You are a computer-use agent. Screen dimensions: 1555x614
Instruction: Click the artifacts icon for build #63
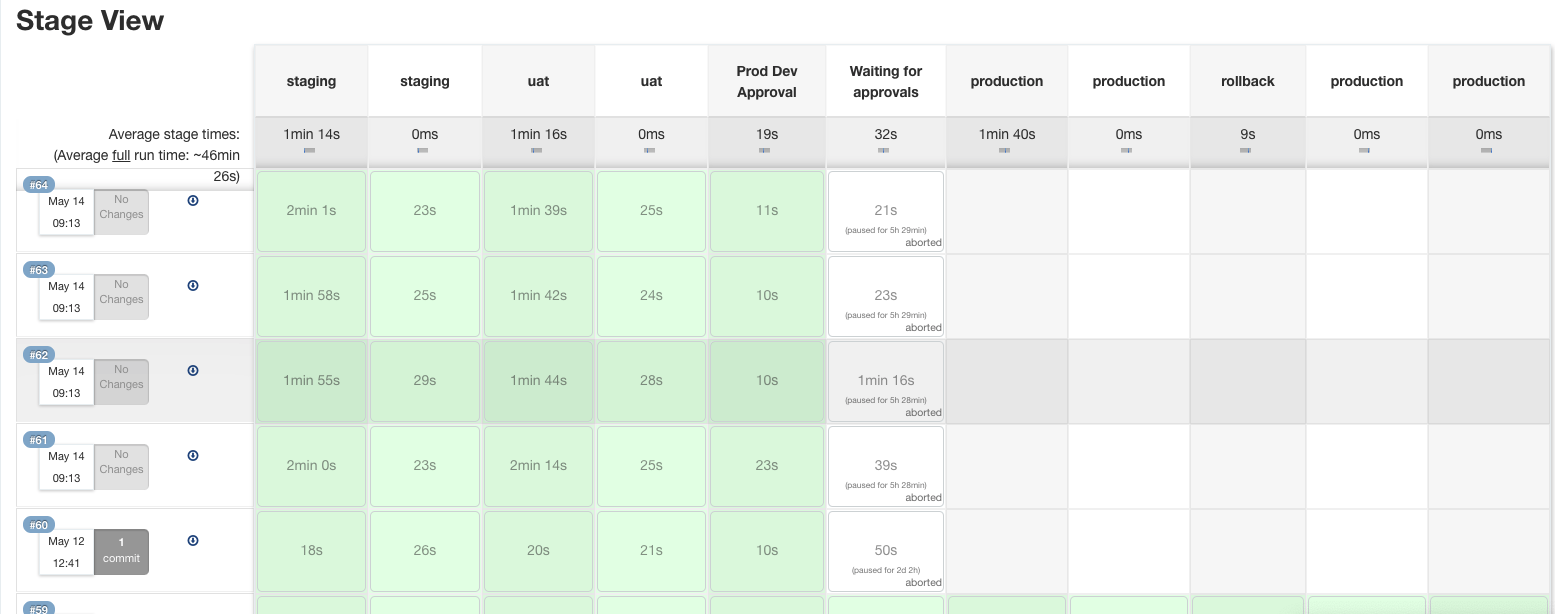click(x=193, y=285)
